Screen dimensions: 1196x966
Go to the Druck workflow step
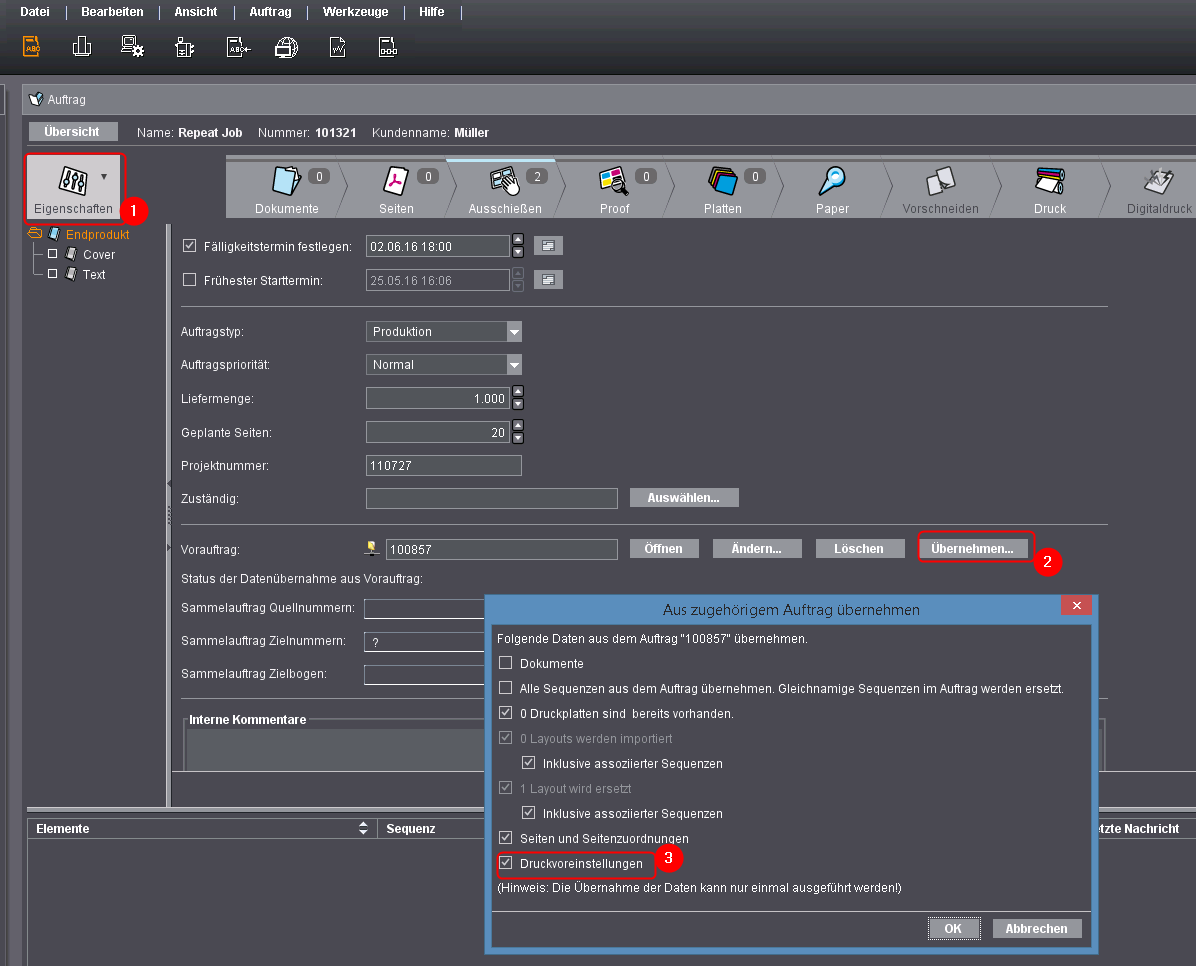pos(1050,190)
